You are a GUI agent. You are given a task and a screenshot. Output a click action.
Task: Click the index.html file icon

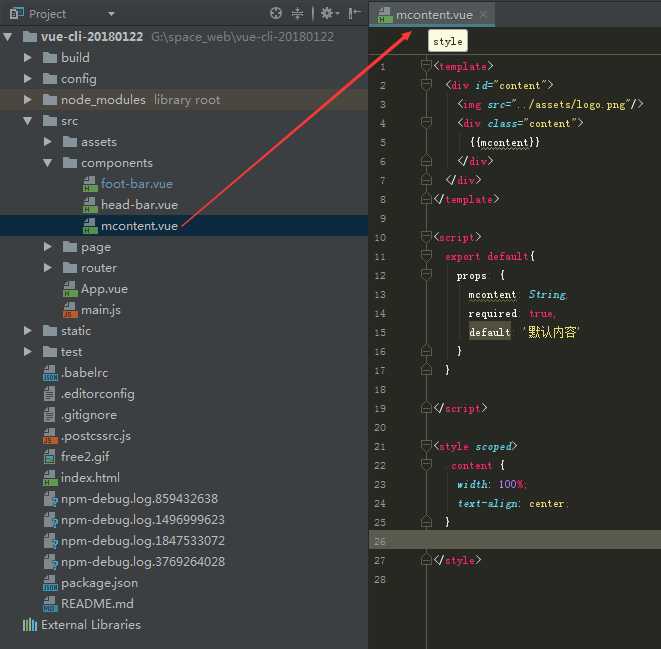(x=50, y=478)
